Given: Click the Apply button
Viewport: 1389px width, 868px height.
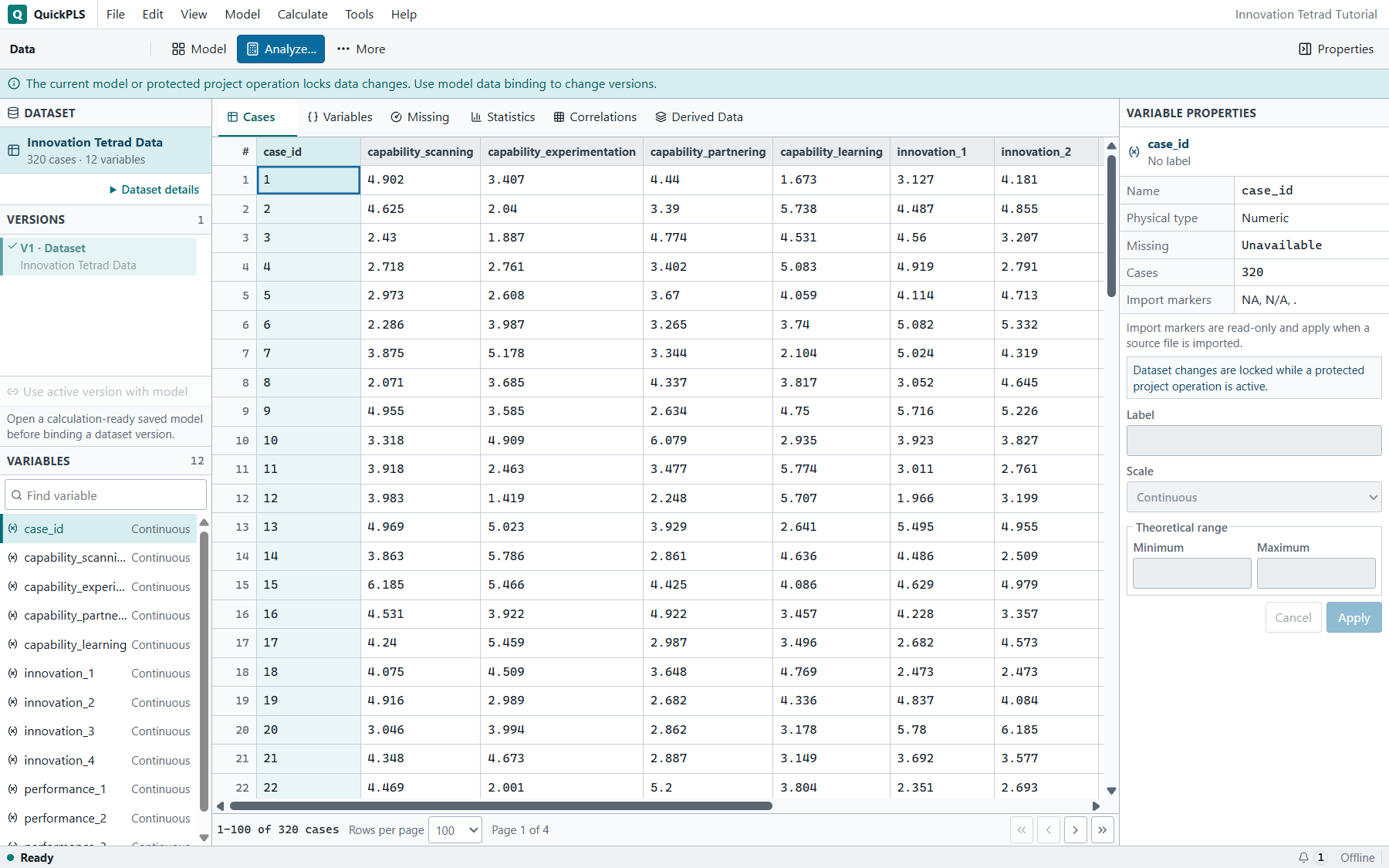Looking at the screenshot, I should (1354, 617).
